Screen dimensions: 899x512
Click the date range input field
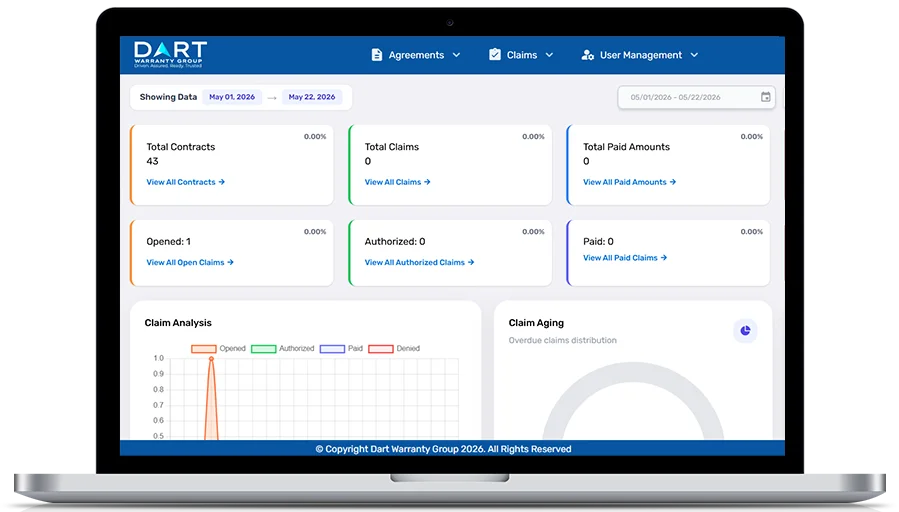point(696,97)
